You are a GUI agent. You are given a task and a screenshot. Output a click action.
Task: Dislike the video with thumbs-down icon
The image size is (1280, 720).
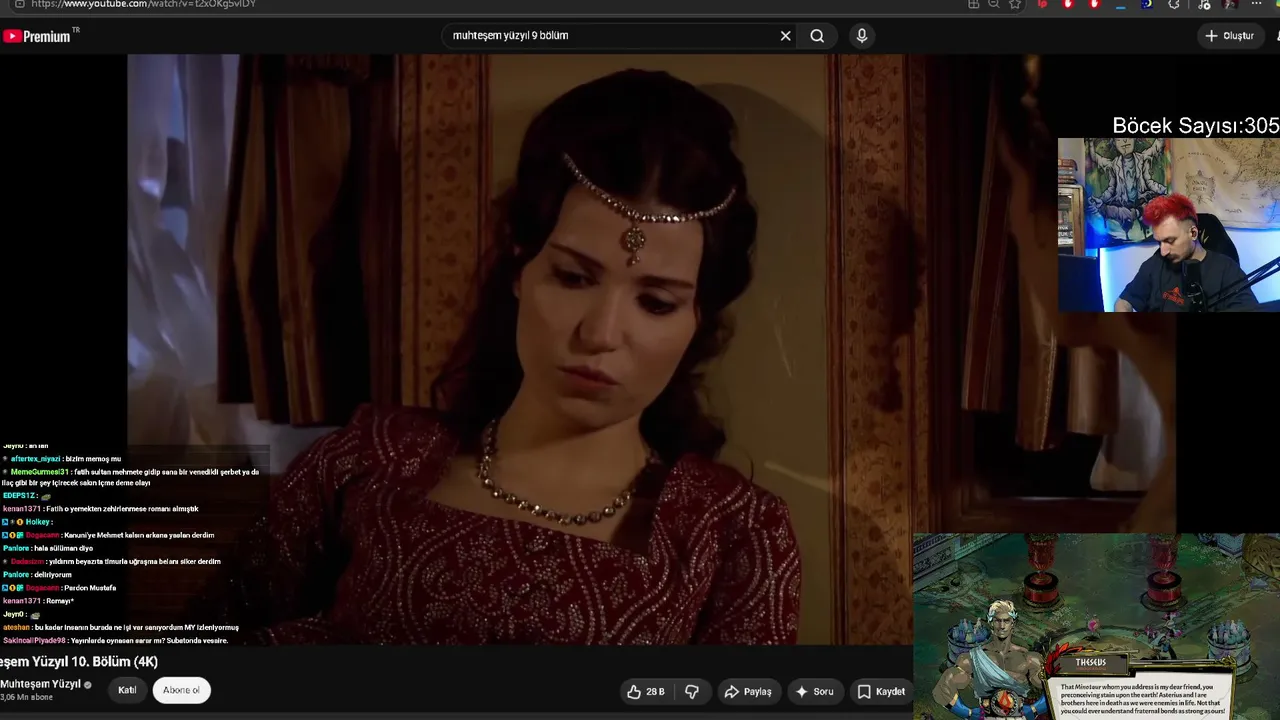tap(691, 691)
